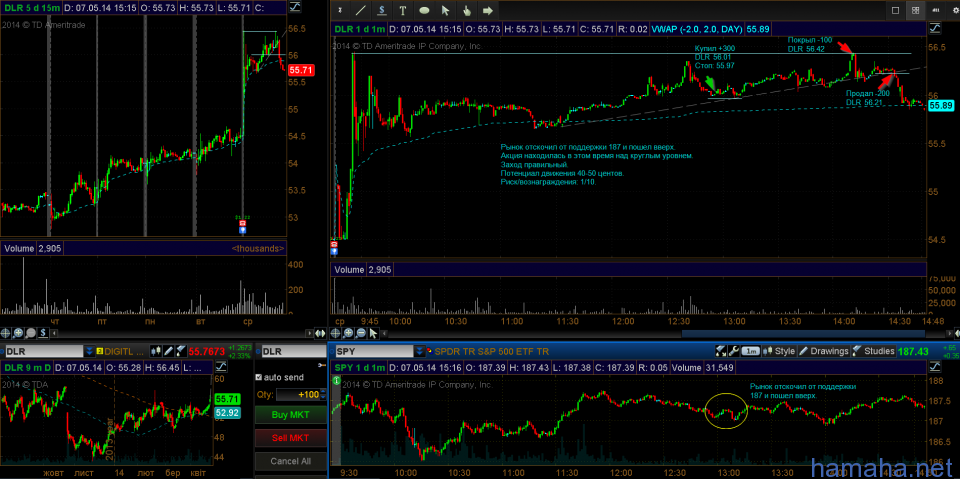This screenshot has width=960, height=479.
Task: Click SPY quick studies icon
Action: tap(721, 351)
